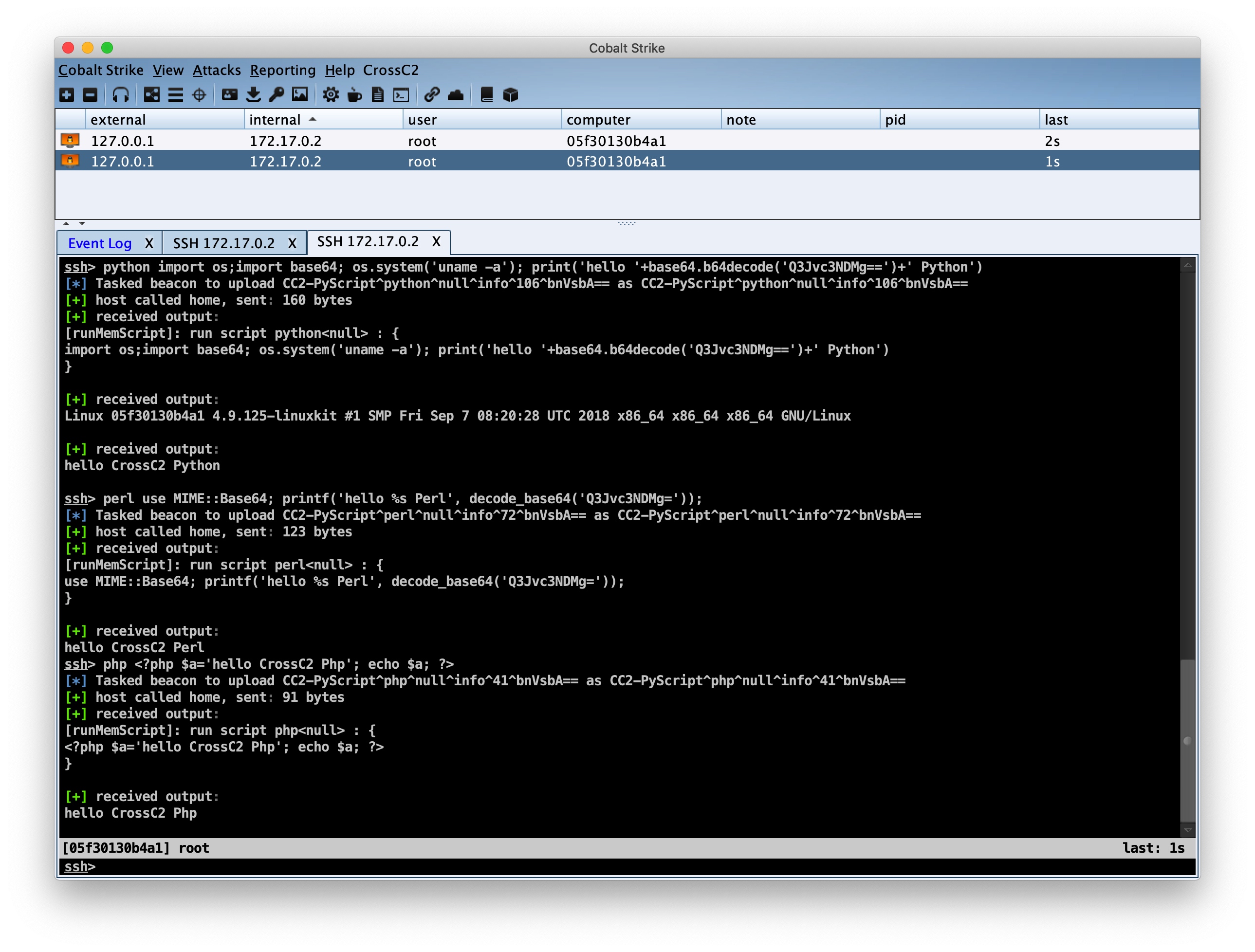Sort sessions by the internal column header
Image resolution: width=1255 pixels, height=952 pixels.
275,120
